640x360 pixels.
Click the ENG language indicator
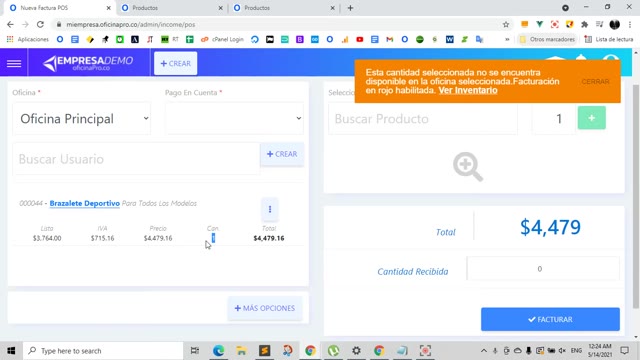pyautogui.click(x=576, y=351)
